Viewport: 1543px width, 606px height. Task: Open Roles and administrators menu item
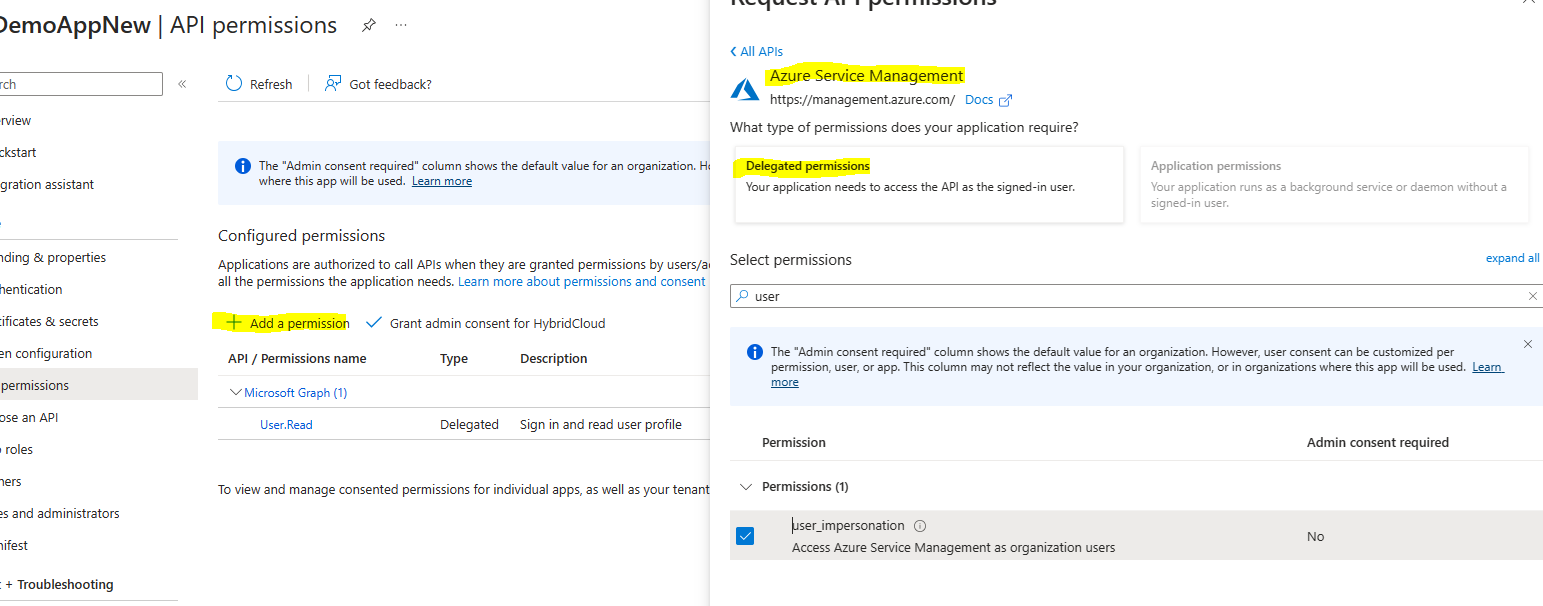pyautogui.click(x=59, y=513)
